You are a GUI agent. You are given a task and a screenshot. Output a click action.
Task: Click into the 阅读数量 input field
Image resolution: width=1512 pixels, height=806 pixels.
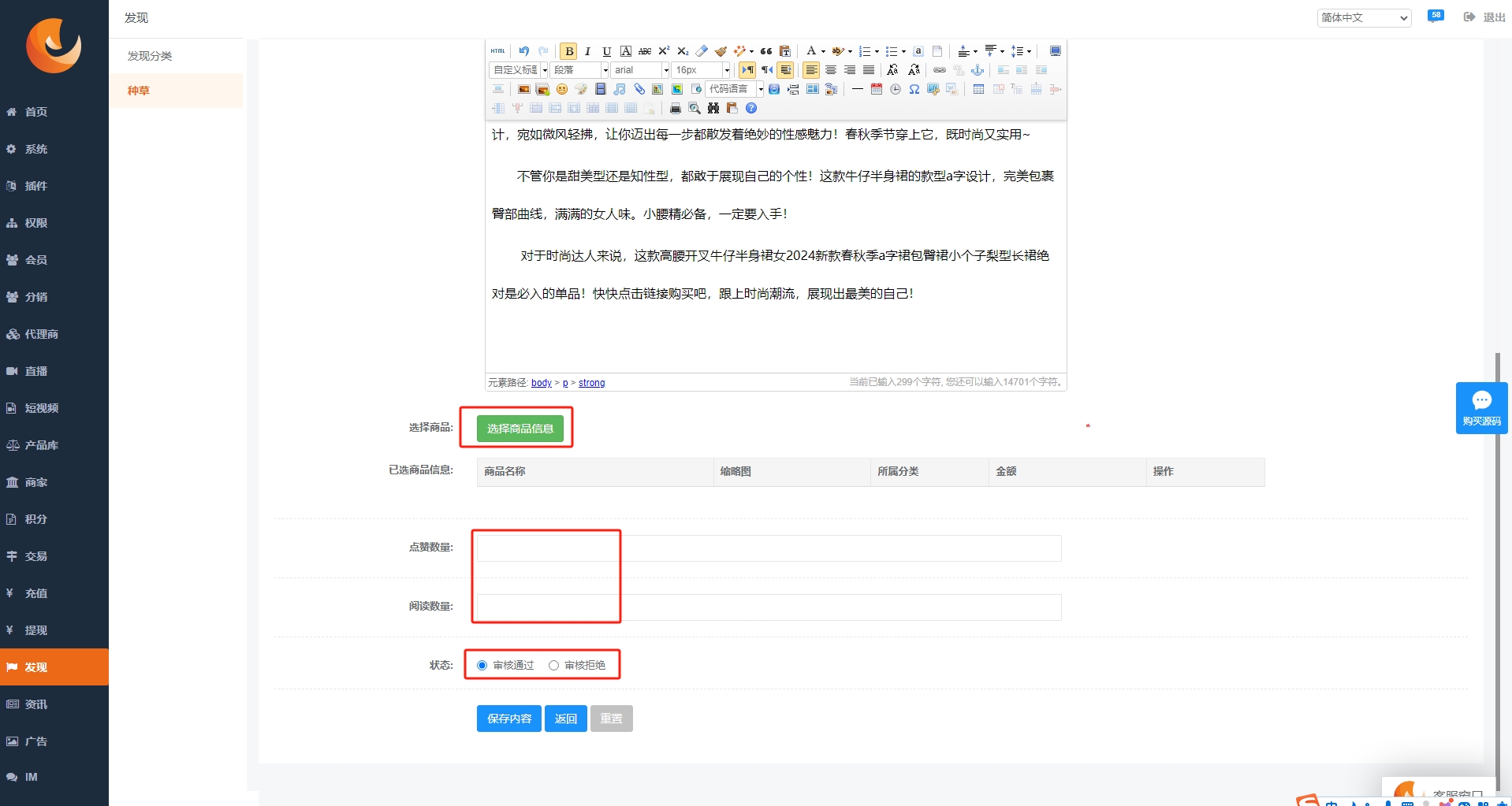coord(769,607)
